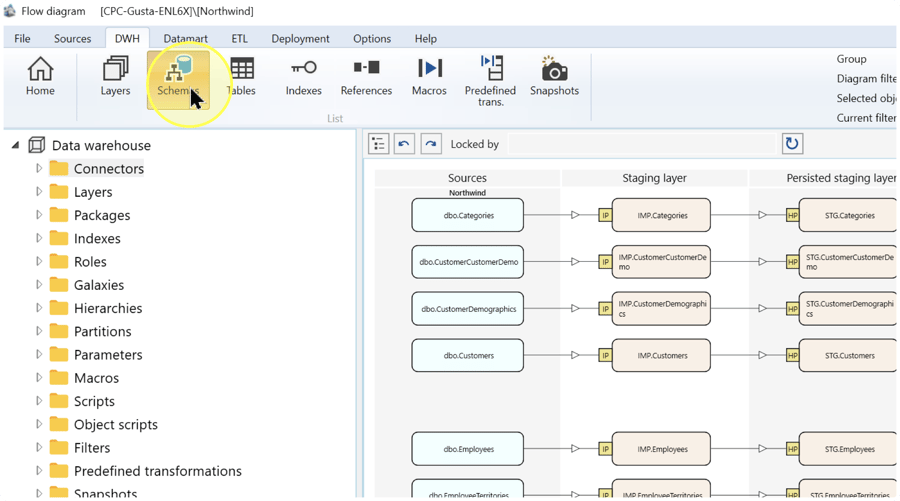The height and width of the screenshot is (501, 900).
Task: Switch to the Datamart tab
Action: (185, 38)
